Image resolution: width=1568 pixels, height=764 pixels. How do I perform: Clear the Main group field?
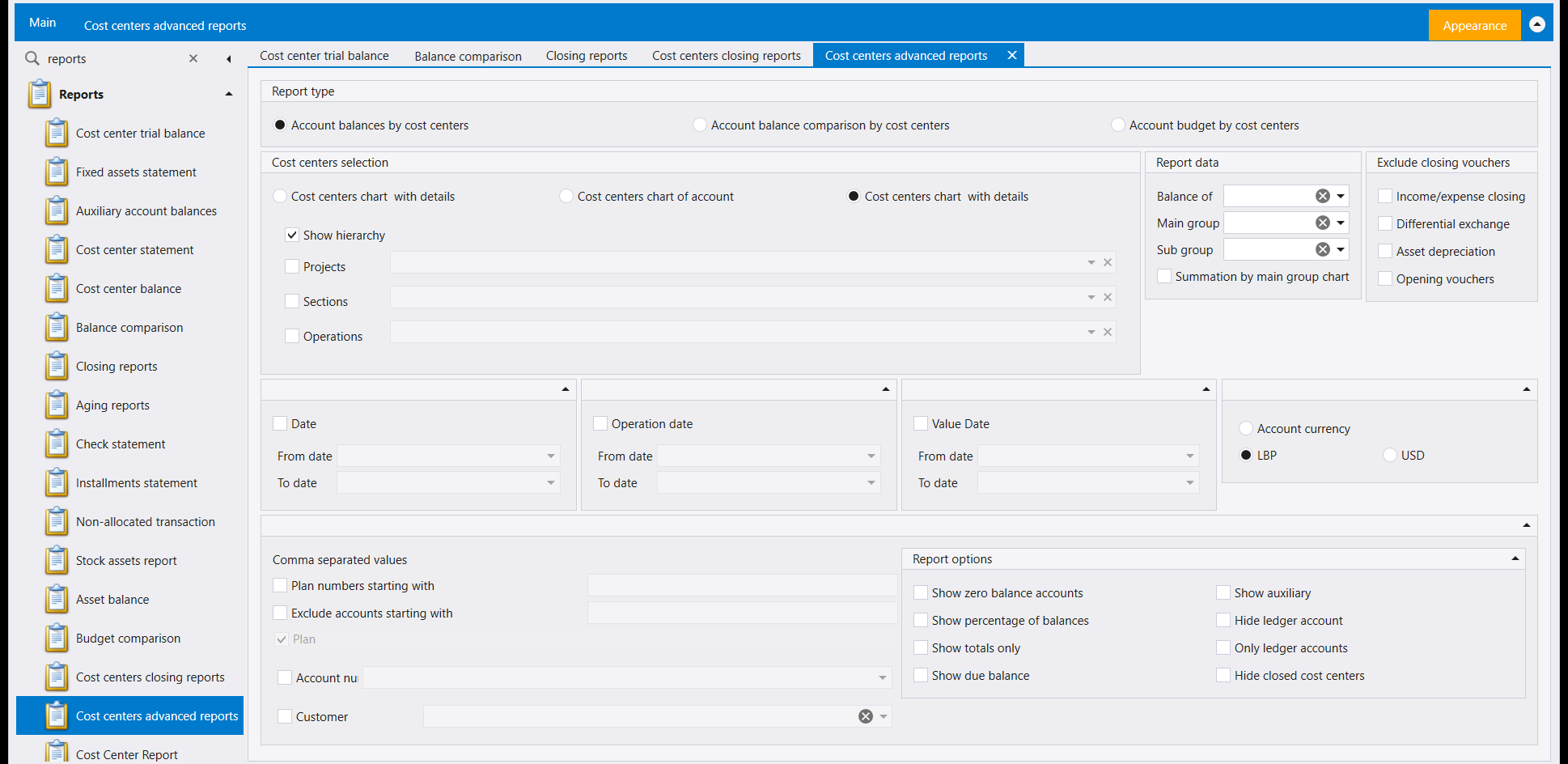click(1323, 223)
